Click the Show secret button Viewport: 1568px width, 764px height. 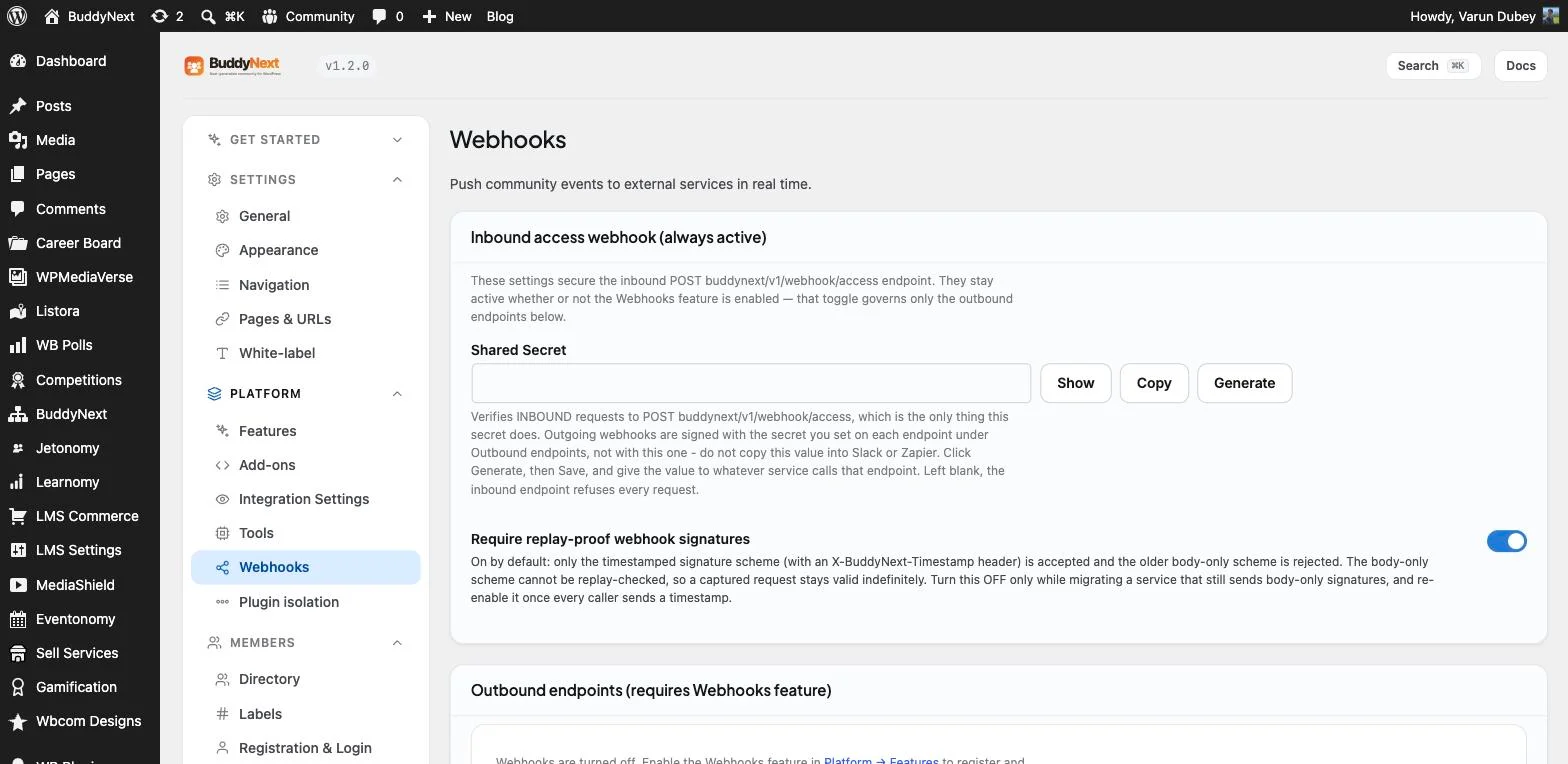[x=1076, y=383]
